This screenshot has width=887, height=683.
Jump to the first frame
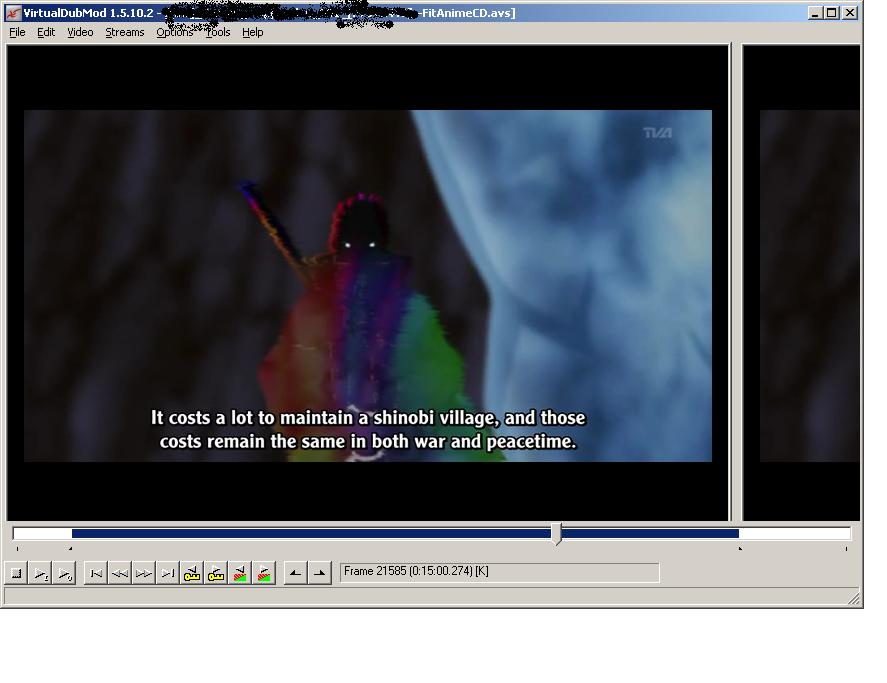(96, 573)
